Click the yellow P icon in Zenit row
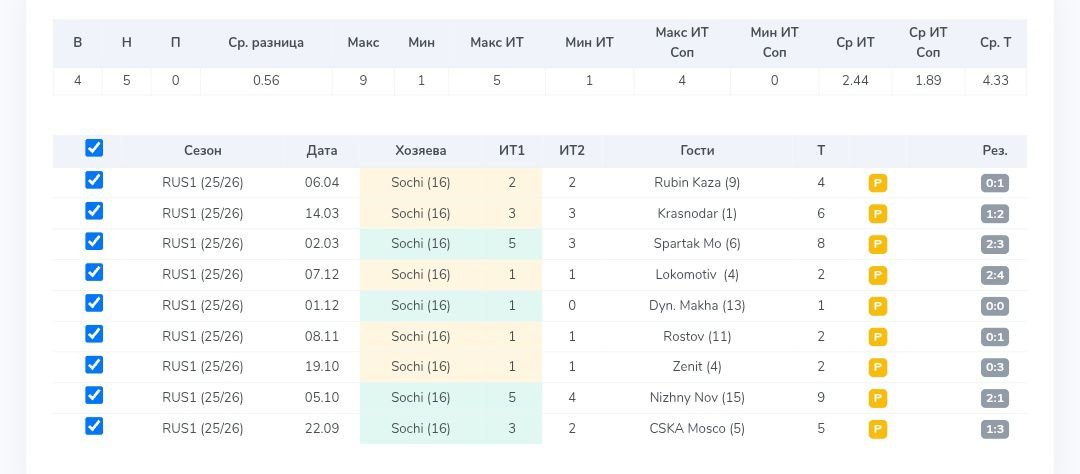Screen dimensions: 1080x474 [x=878, y=367]
